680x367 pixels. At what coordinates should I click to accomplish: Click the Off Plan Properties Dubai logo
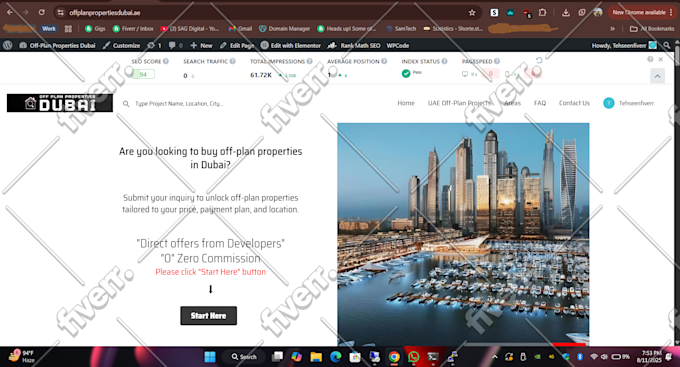[60, 103]
